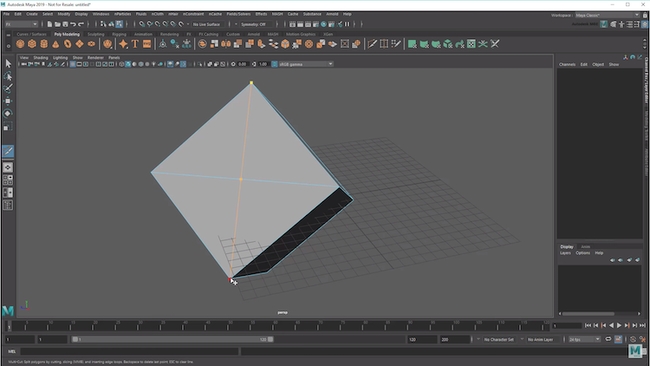
Task: Open the Modify menu
Action: 63,14
